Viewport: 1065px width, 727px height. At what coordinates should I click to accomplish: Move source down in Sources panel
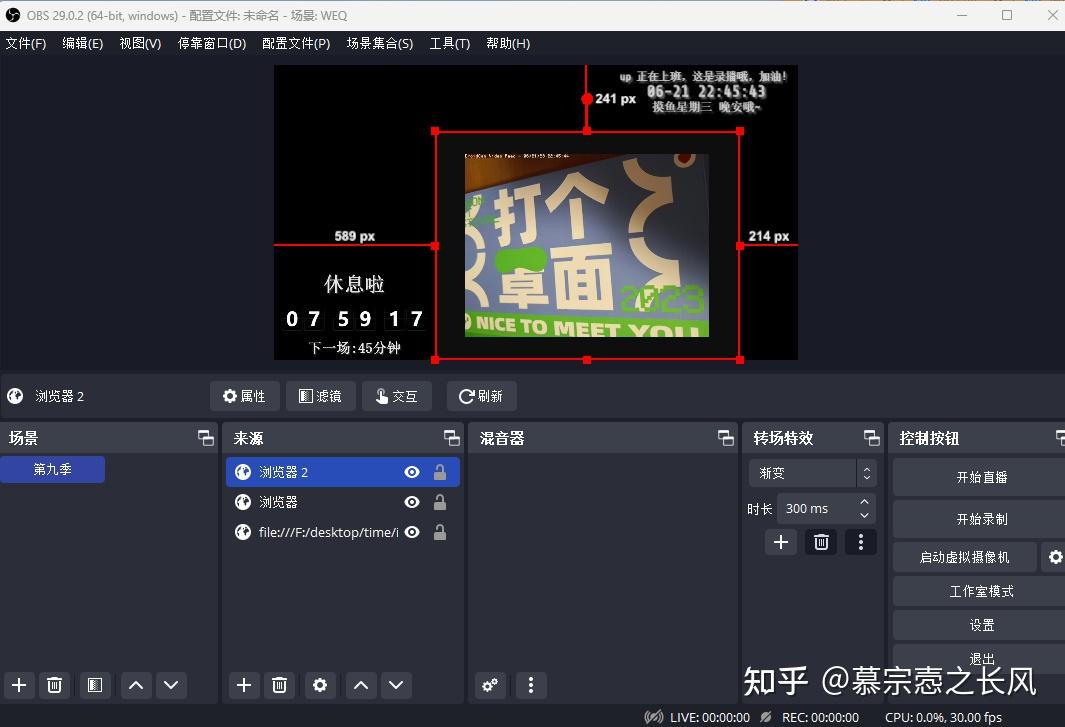pyautogui.click(x=396, y=685)
